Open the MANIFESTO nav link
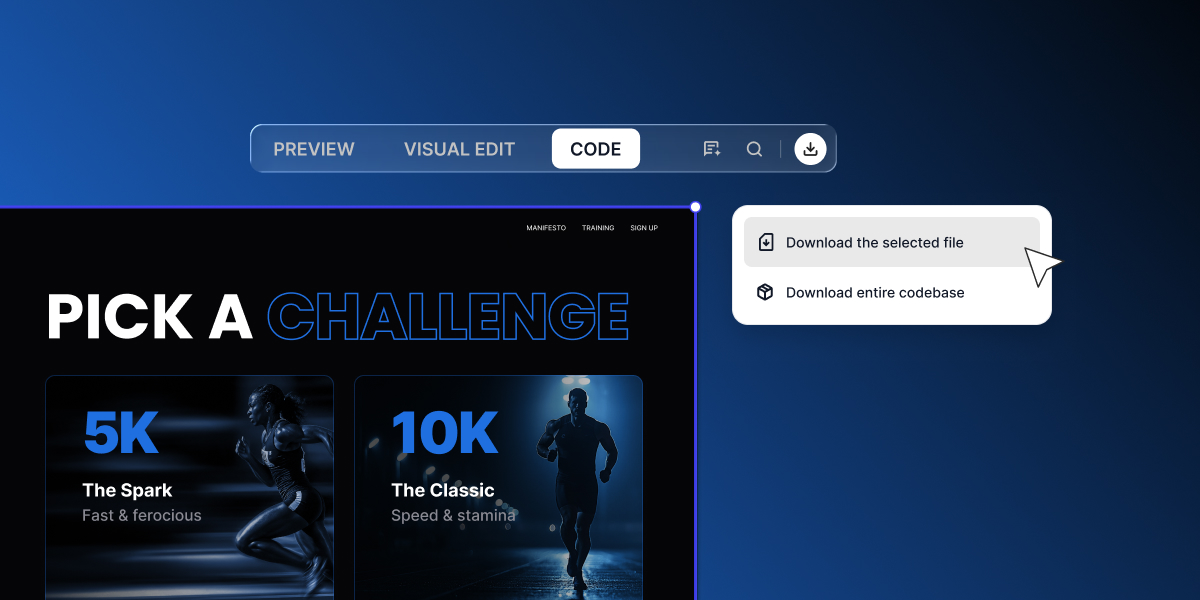 coord(546,228)
